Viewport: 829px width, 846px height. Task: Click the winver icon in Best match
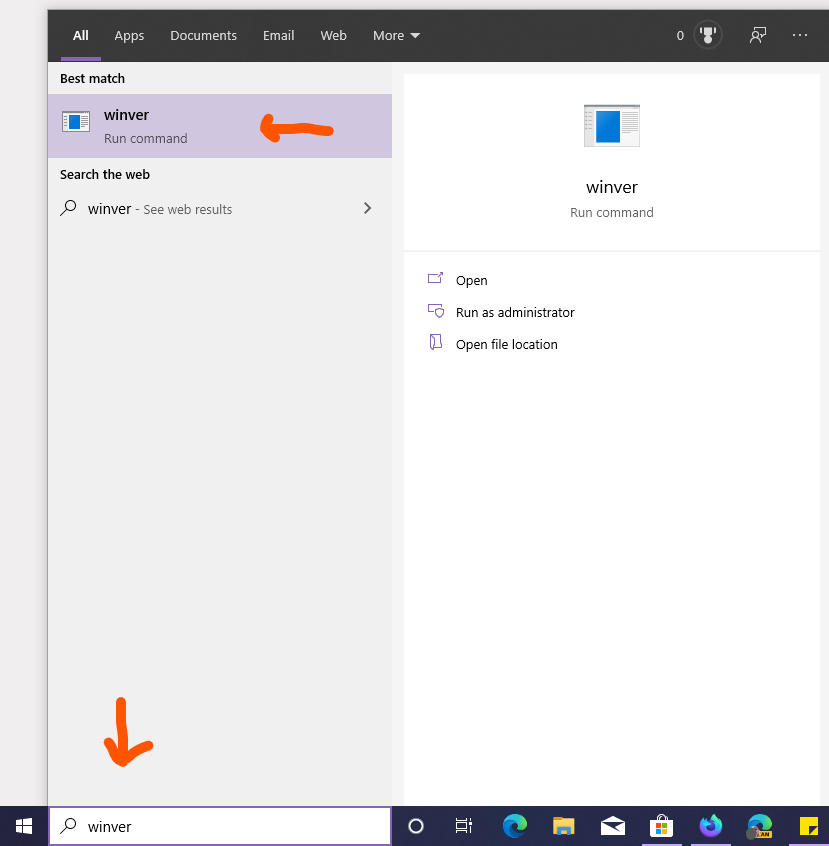click(x=76, y=121)
